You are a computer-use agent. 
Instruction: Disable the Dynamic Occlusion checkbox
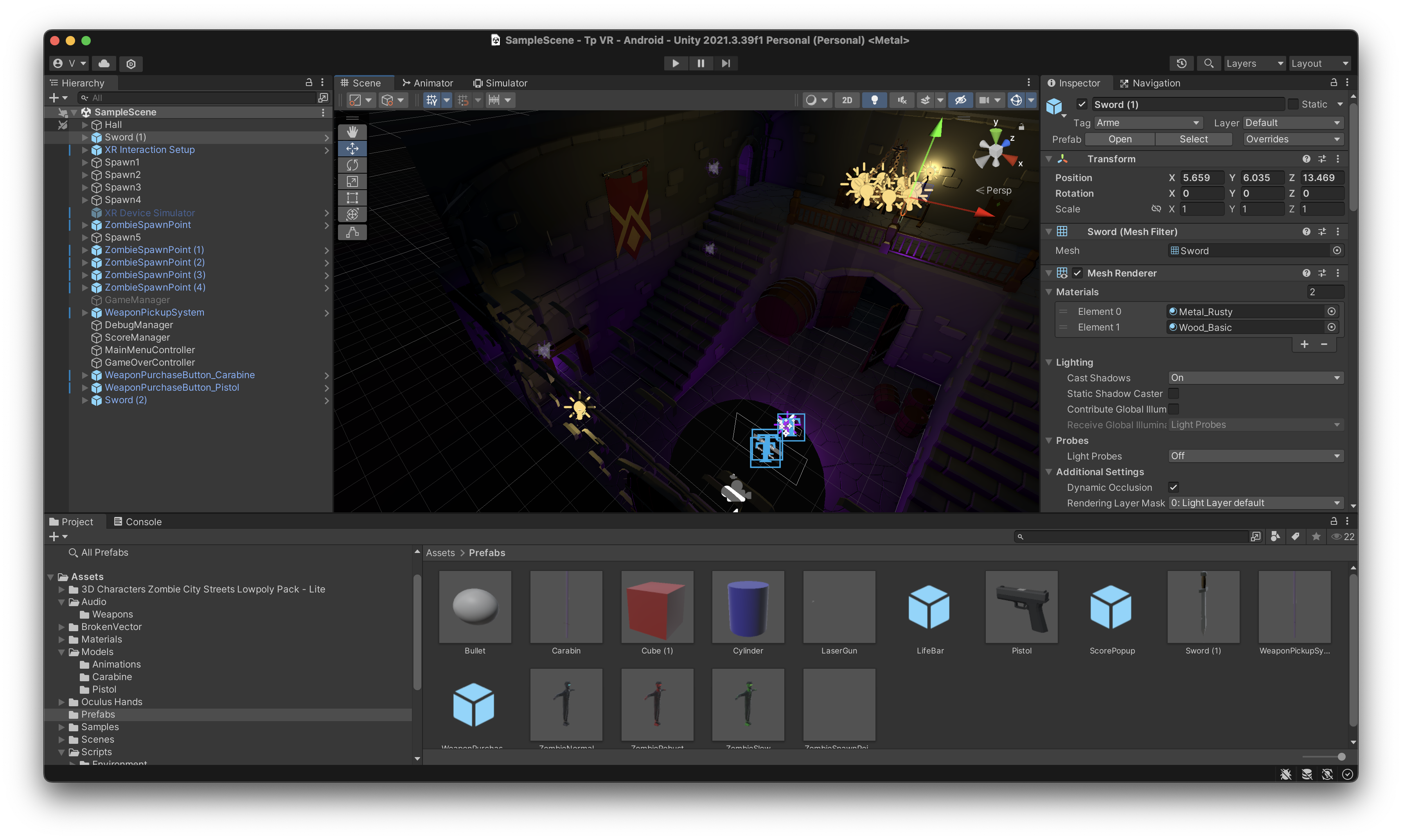[x=1174, y=487]
